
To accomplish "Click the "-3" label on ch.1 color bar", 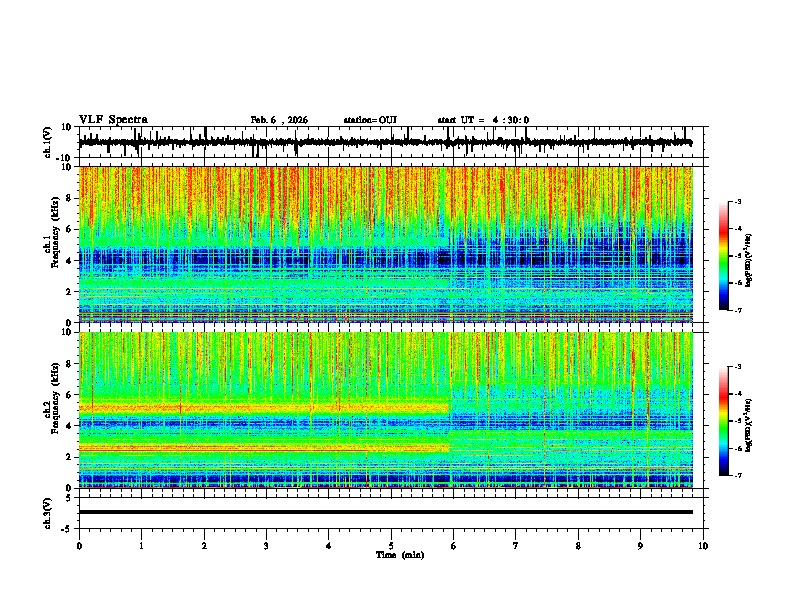I will [x=738, y=202].
